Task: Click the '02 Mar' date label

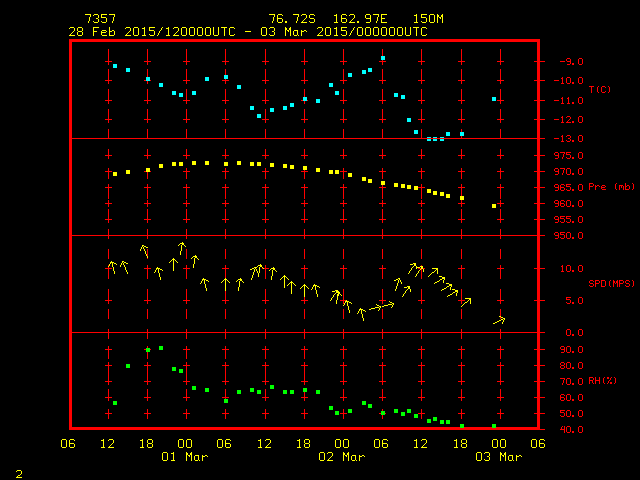Action: coord(342,457)
